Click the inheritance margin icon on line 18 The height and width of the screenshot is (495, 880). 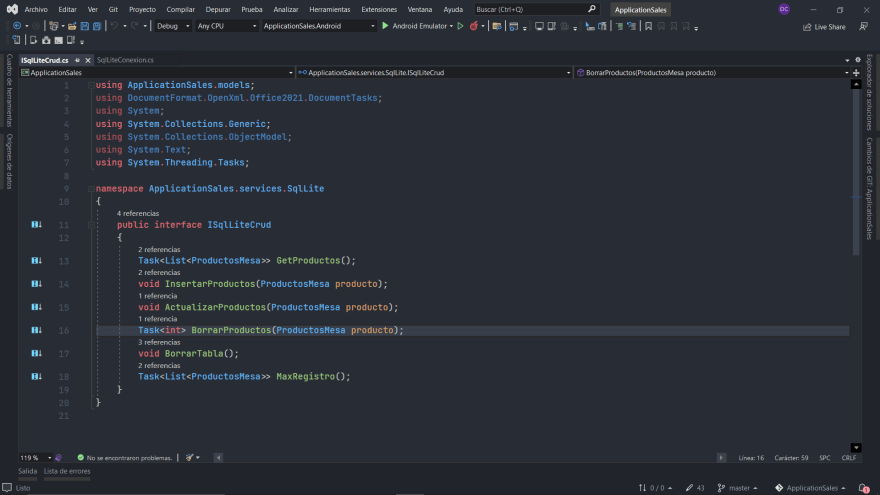tap(36, 376)
